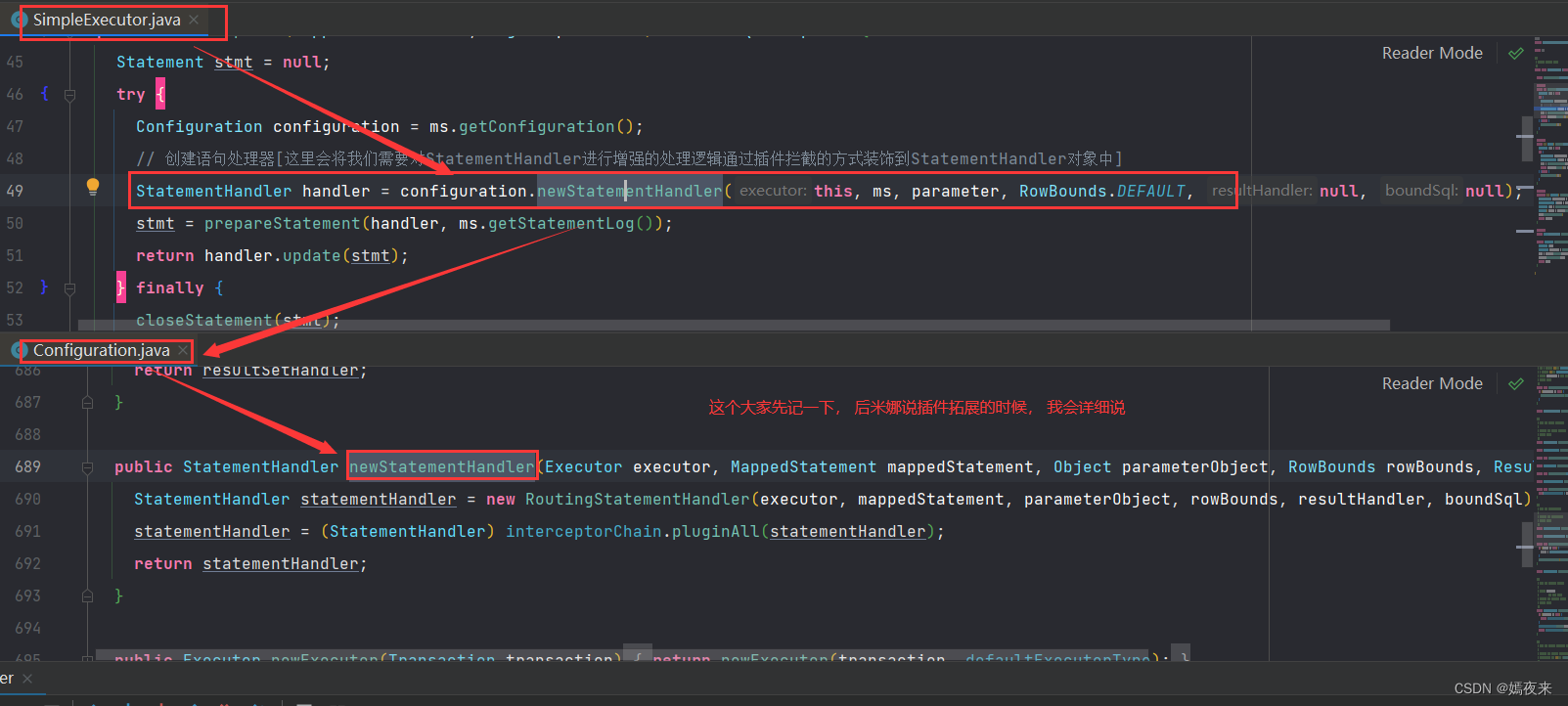Click the yellow lightbulb intention icon

tap(93, 187)
